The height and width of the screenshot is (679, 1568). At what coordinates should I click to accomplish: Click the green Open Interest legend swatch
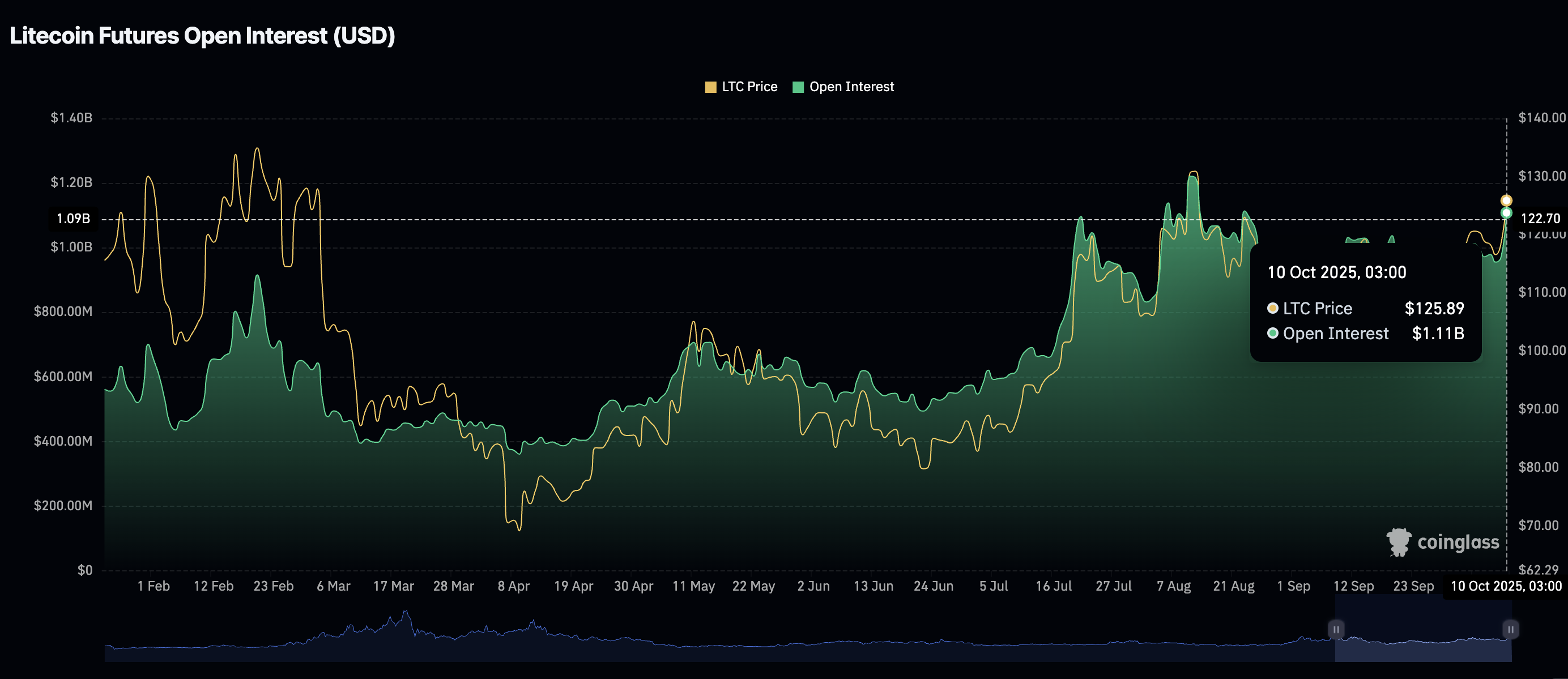[x=798, y=87]
